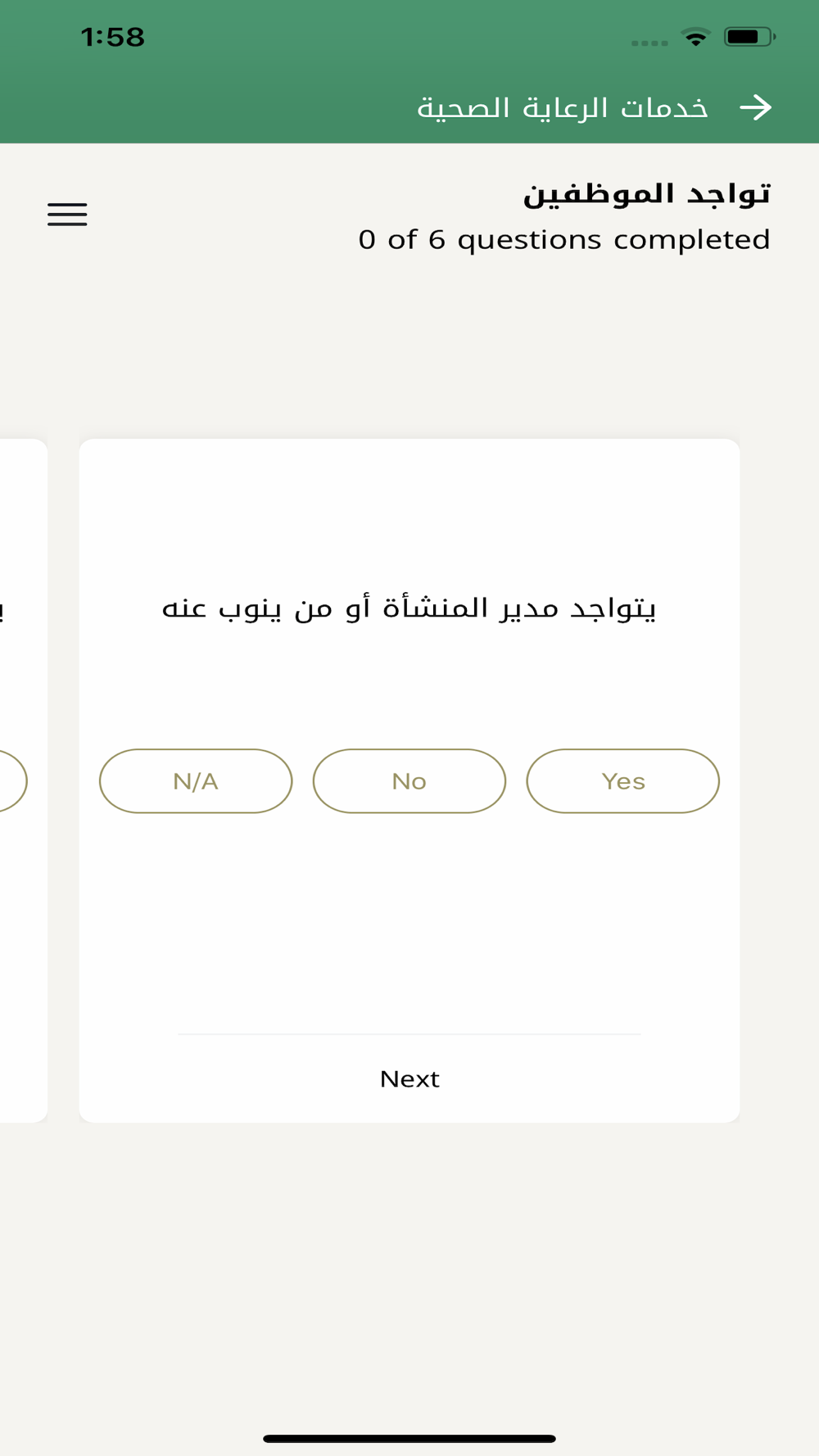The image size is (819, 1456).
Task: Tap the Wi-Fi status icon
Action: pyautogui.click(x=695, y=37)
